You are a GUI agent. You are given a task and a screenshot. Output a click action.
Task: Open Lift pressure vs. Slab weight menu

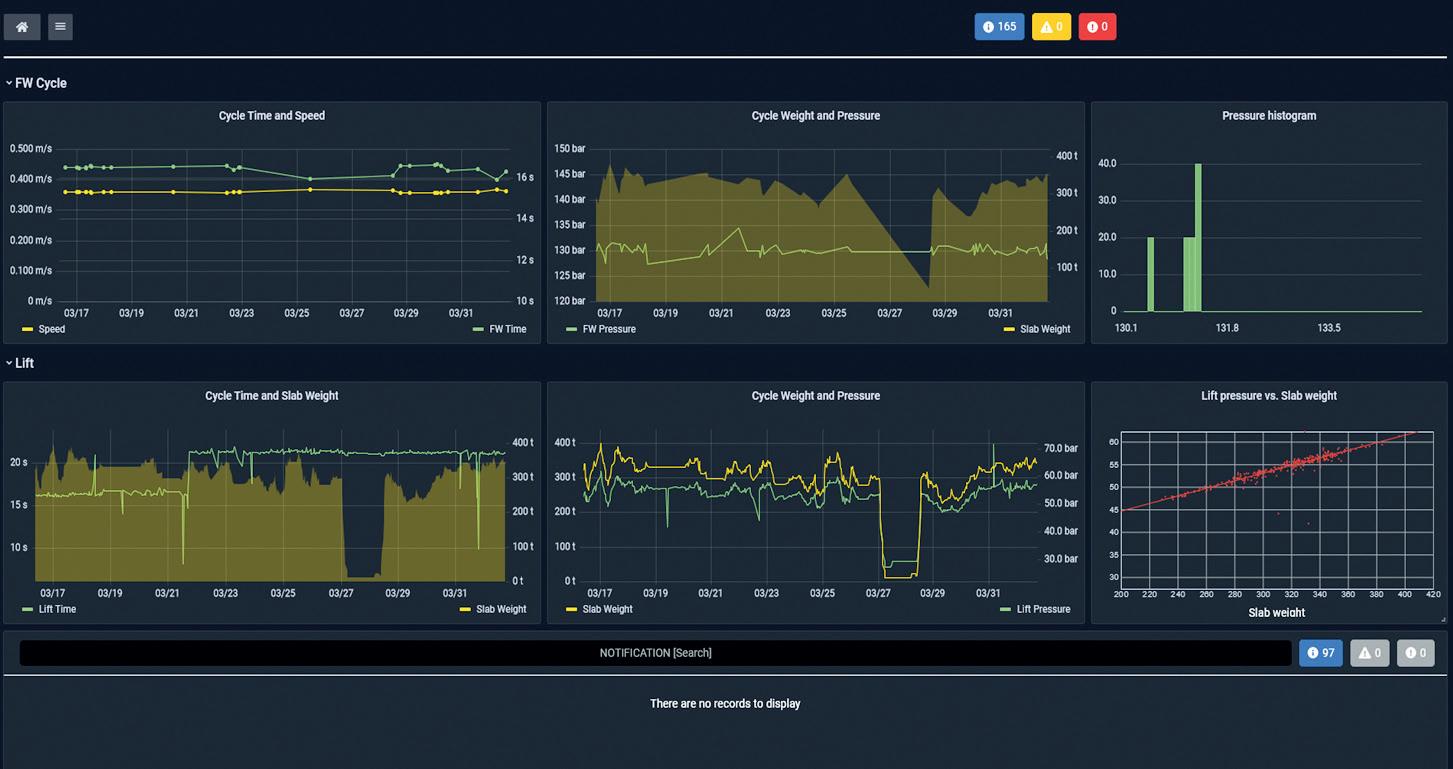1269,396
